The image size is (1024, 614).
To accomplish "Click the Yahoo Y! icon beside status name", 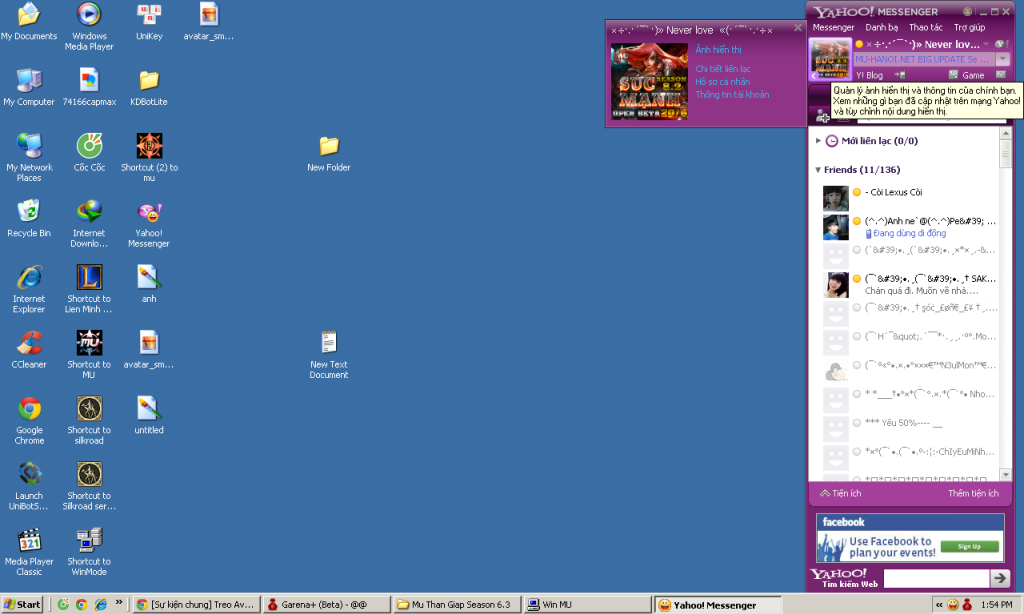I will (x=1000, y=44).
